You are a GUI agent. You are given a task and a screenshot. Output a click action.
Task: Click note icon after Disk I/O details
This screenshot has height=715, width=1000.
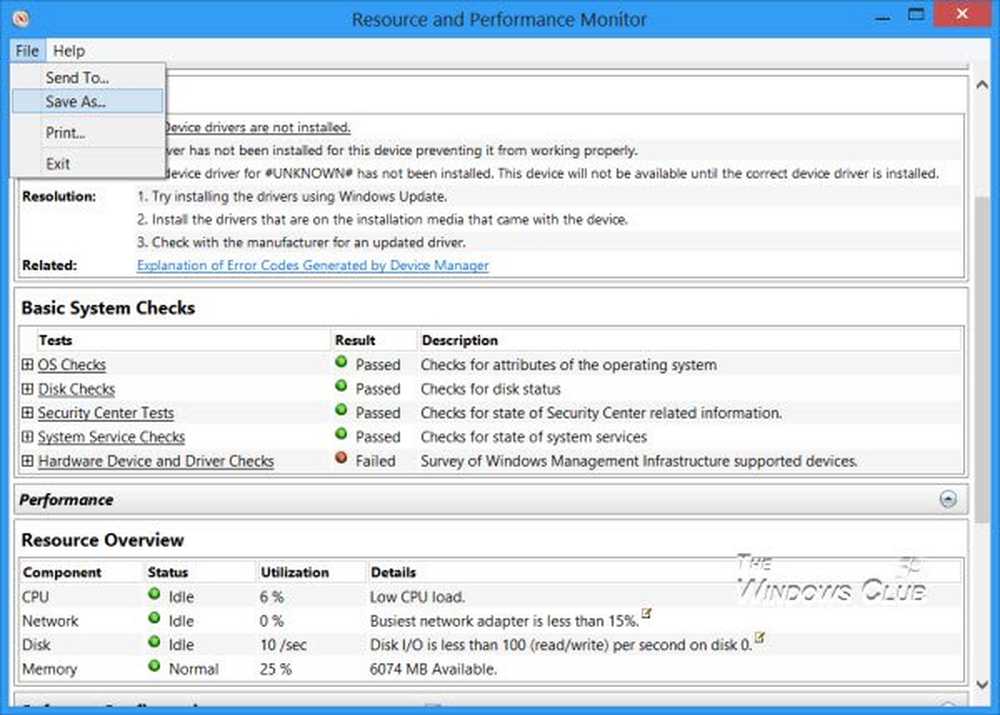pos(759,637)
